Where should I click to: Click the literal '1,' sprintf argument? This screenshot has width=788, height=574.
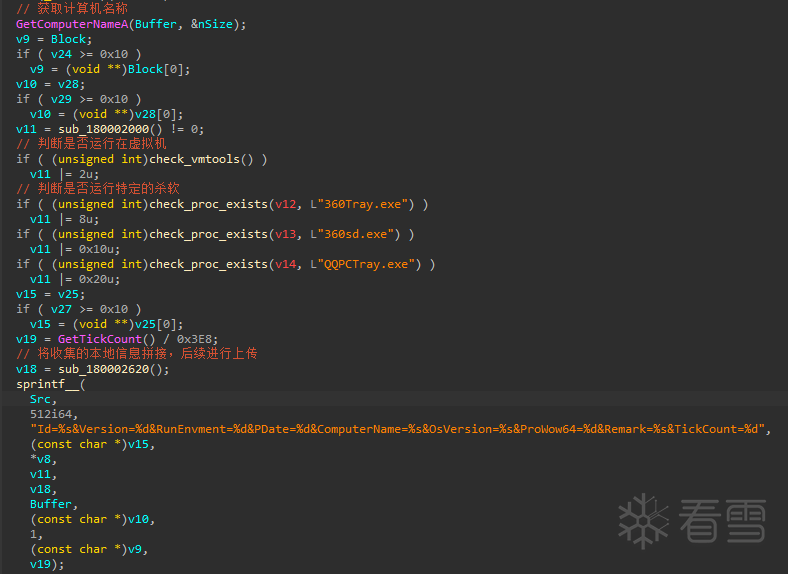36,534
